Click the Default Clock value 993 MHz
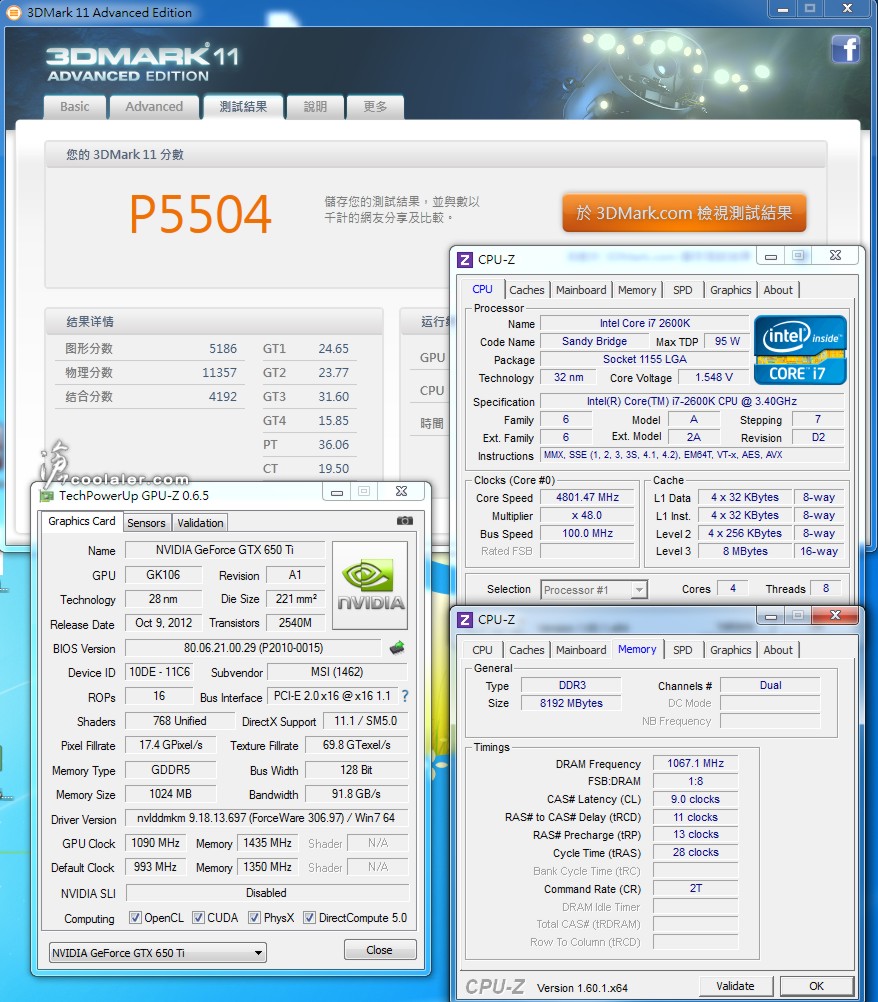 (155, 867)
